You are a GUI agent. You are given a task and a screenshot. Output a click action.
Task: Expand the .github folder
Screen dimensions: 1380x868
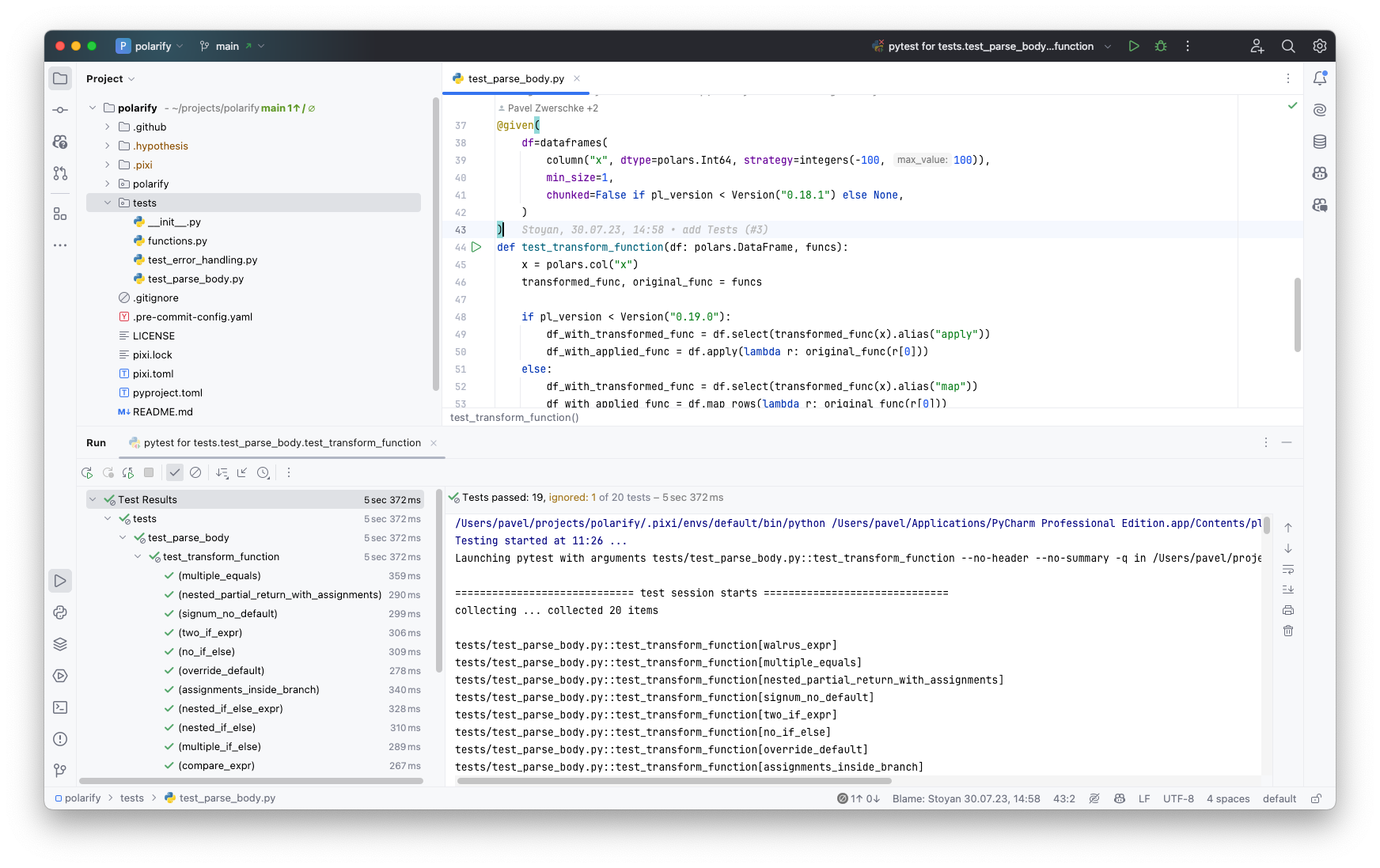(108, 127)
